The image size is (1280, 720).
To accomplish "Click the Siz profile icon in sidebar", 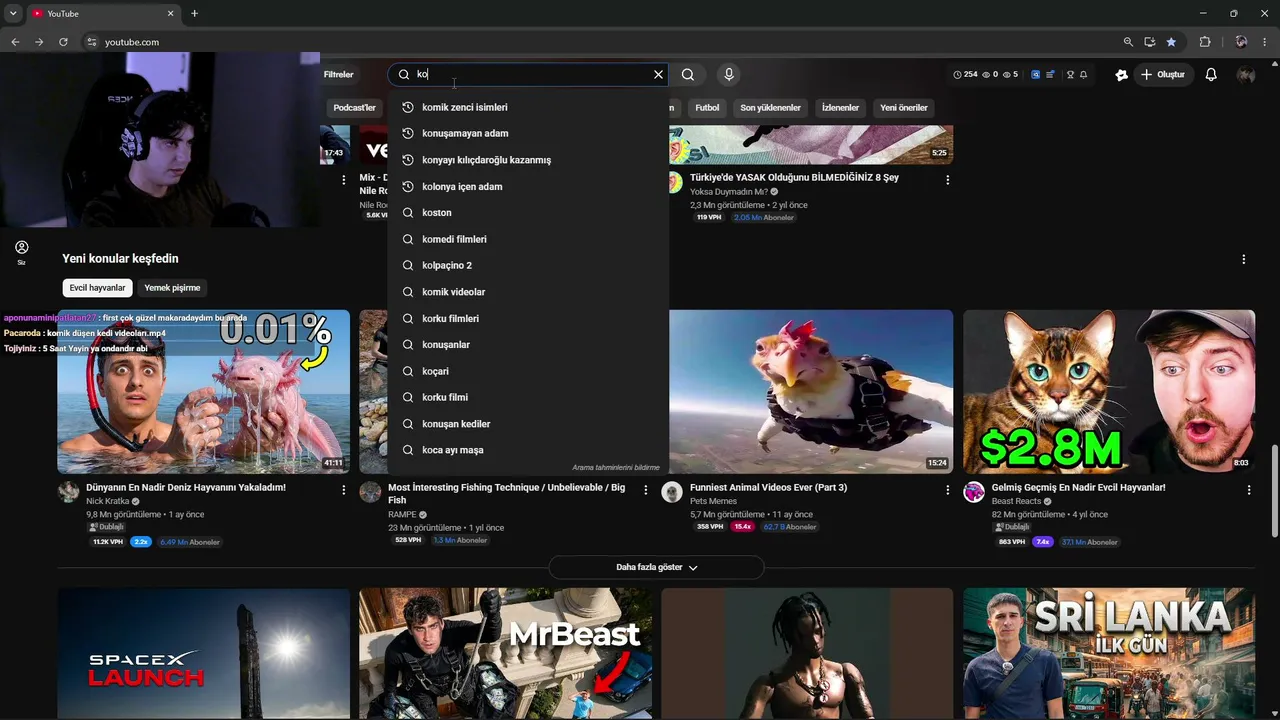I will pyautogui.click(x=21, y=252).
